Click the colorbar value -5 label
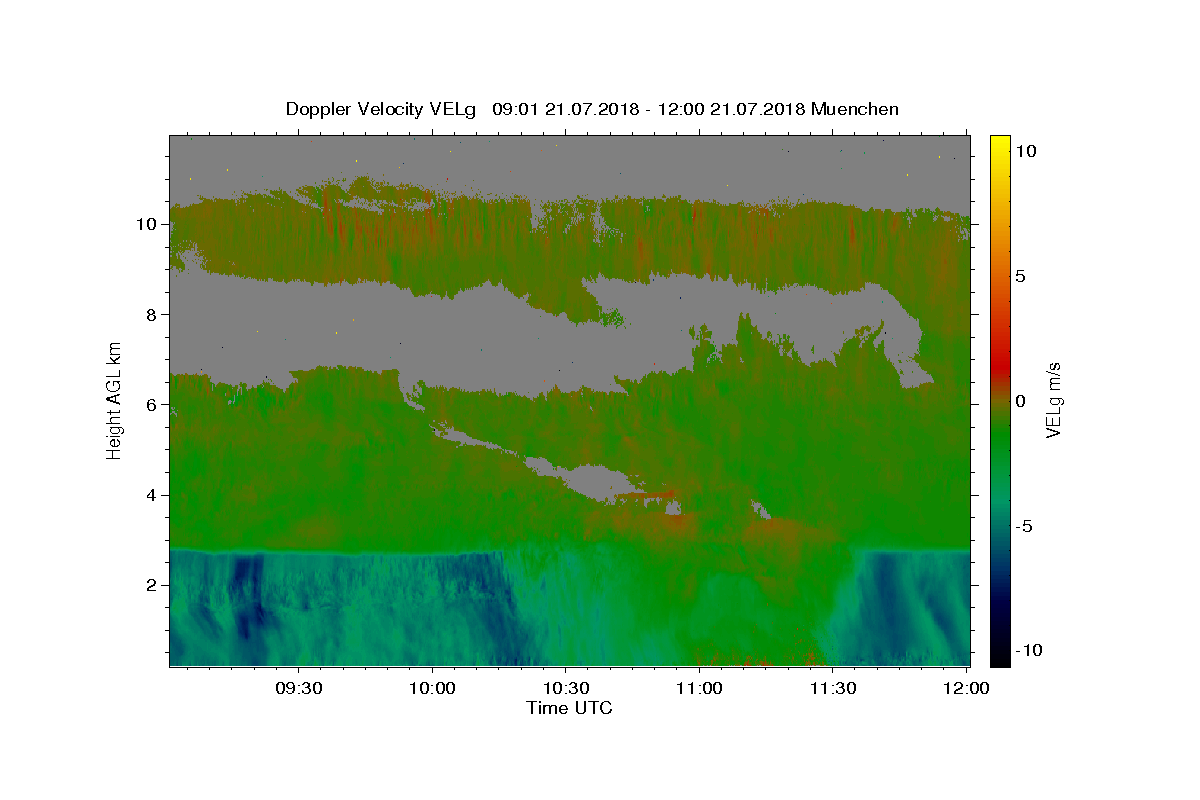Image resolution: width=1200 pixels, height=800 pixels. click(x=1024, y=526)
